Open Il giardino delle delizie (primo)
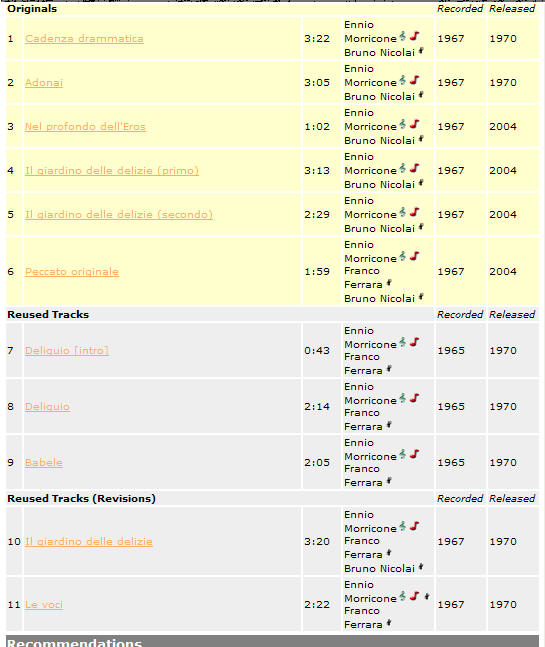 coord(112,171)
